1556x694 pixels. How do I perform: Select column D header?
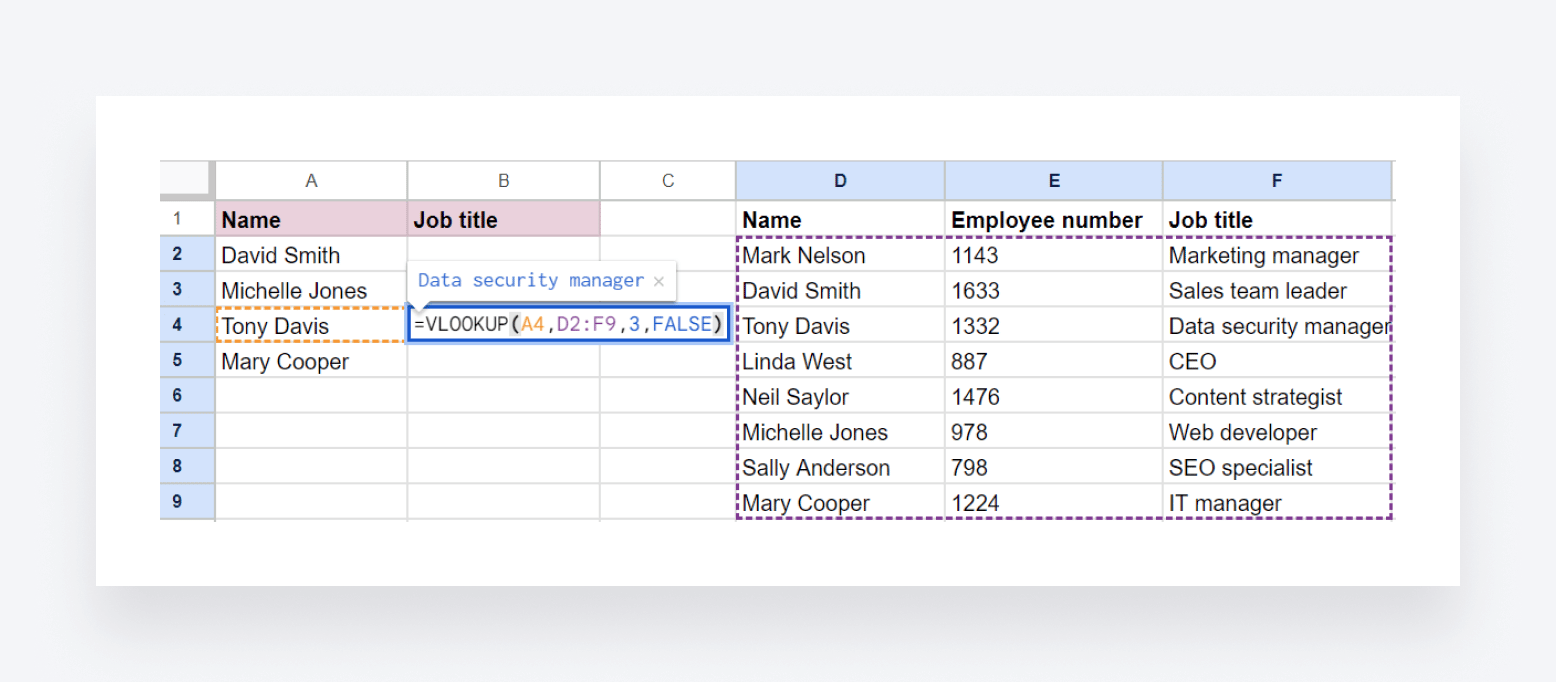click(840, 181)
